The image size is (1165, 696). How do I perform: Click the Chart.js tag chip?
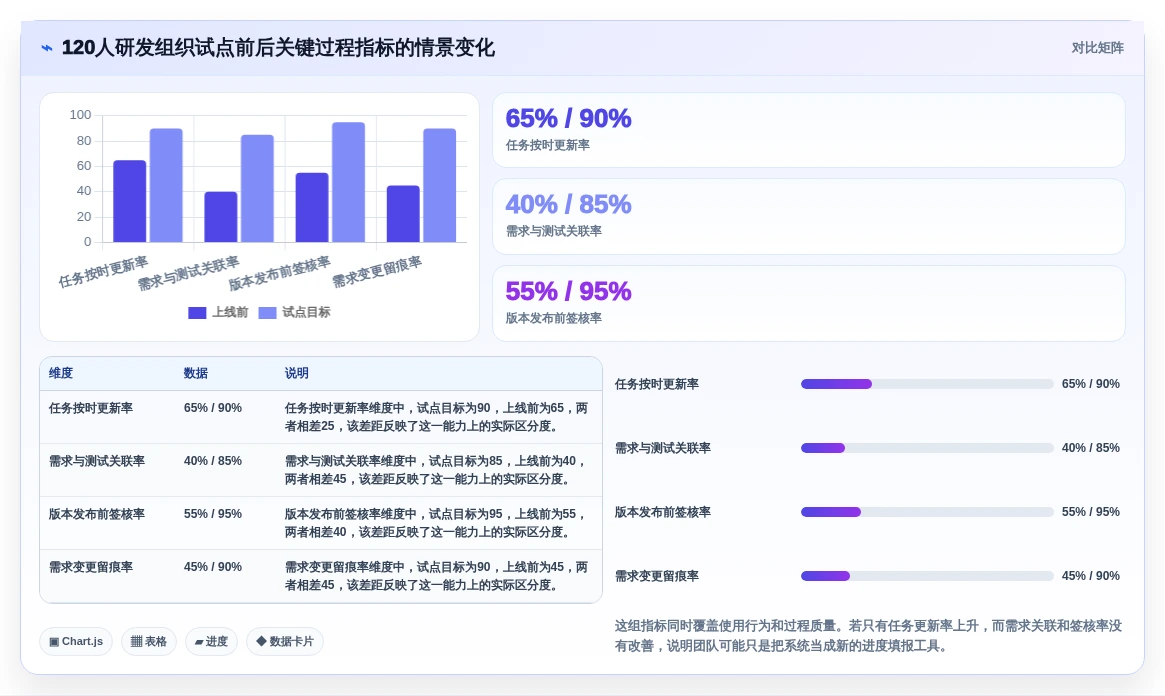[76, 641]
